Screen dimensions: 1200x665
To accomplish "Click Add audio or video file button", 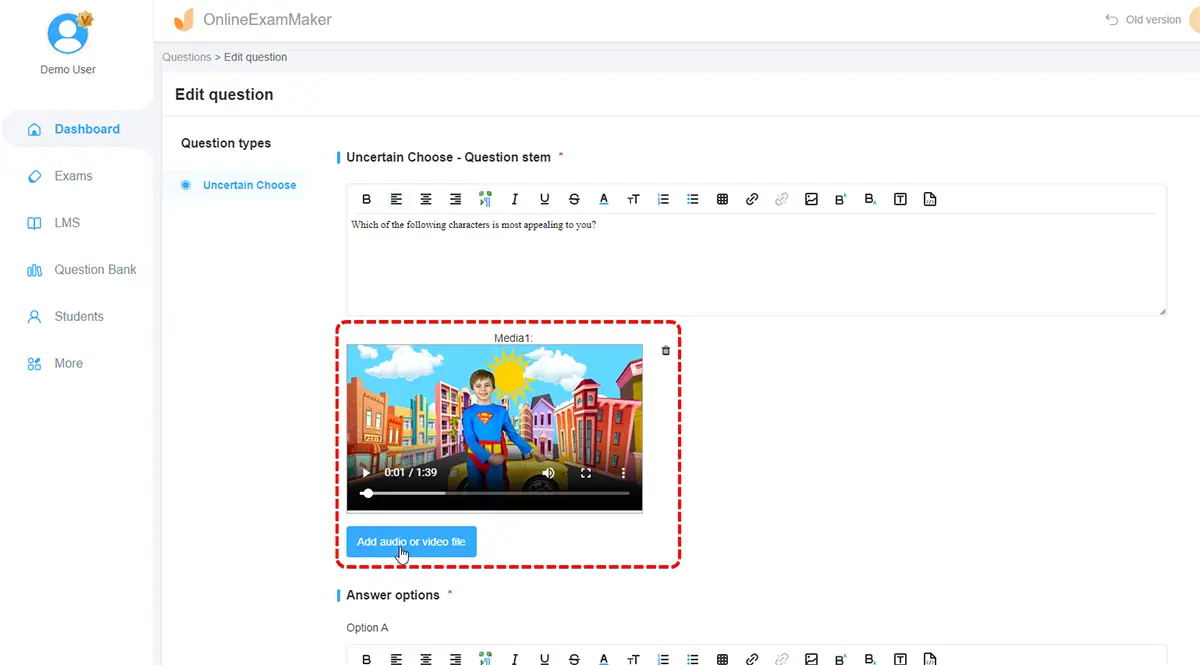I will click(x=411, y=542).
